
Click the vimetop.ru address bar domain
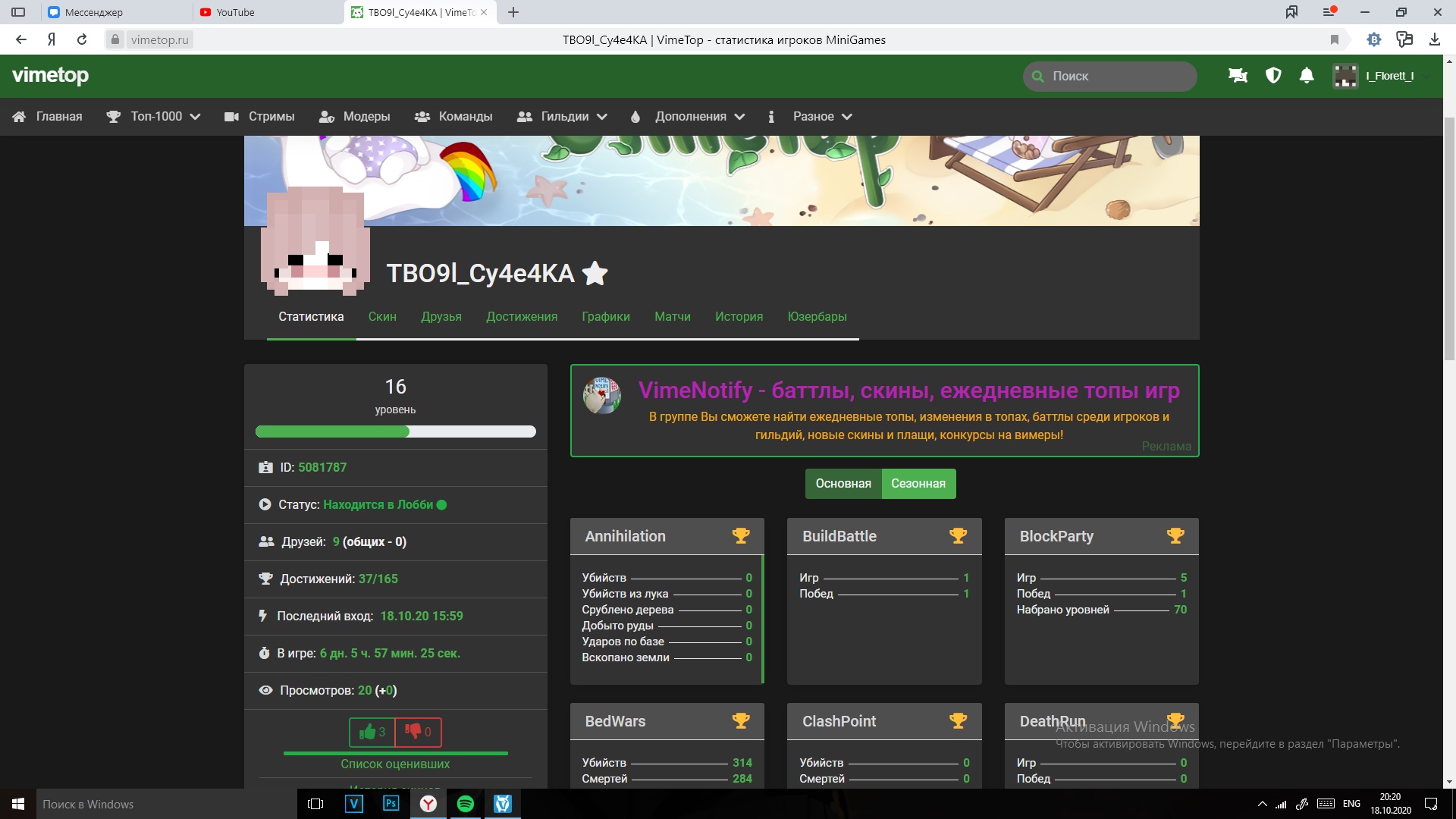point(159,39)
